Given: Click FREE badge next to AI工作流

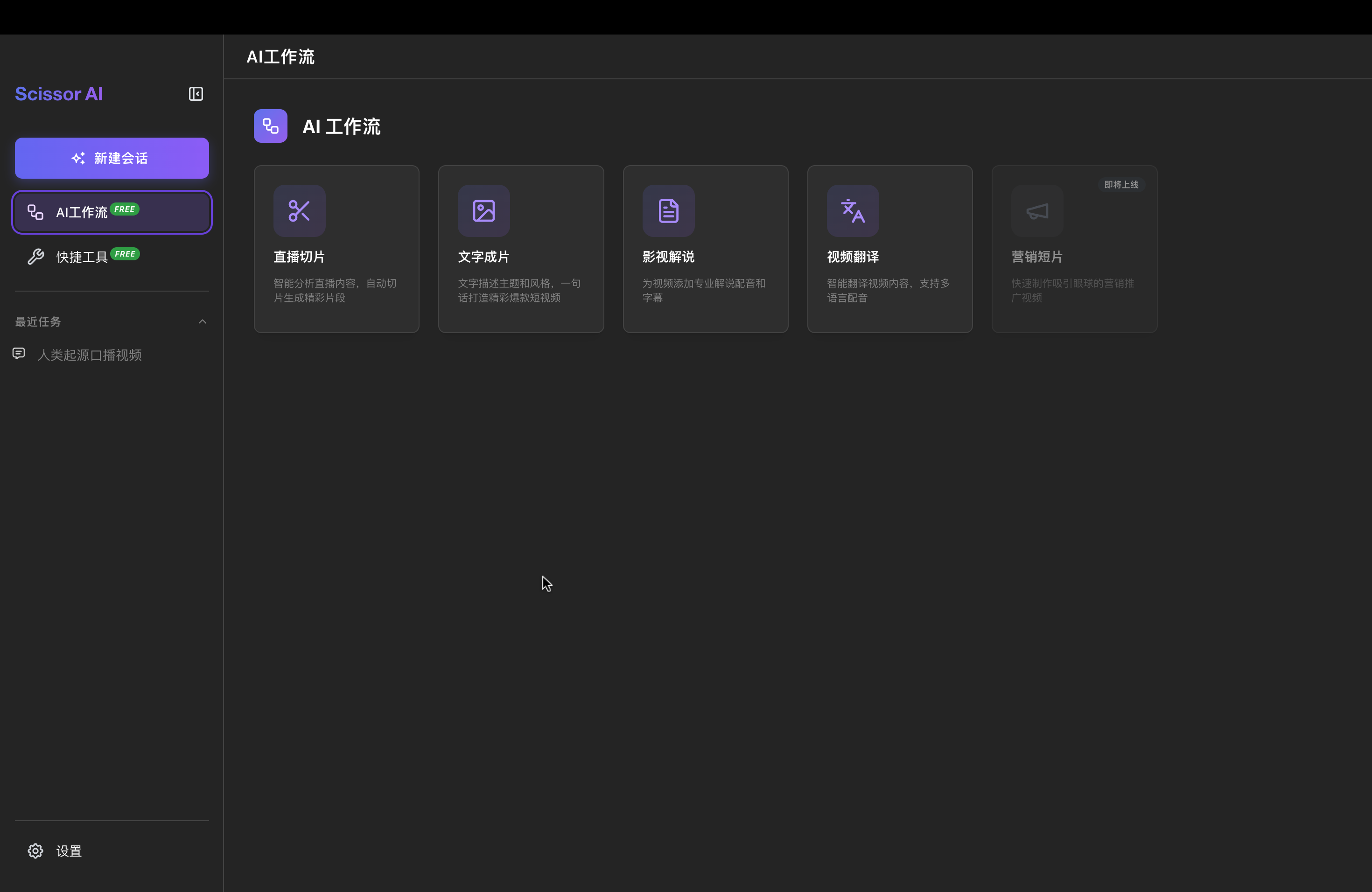Looking at the screenshot, I should 125,209.
